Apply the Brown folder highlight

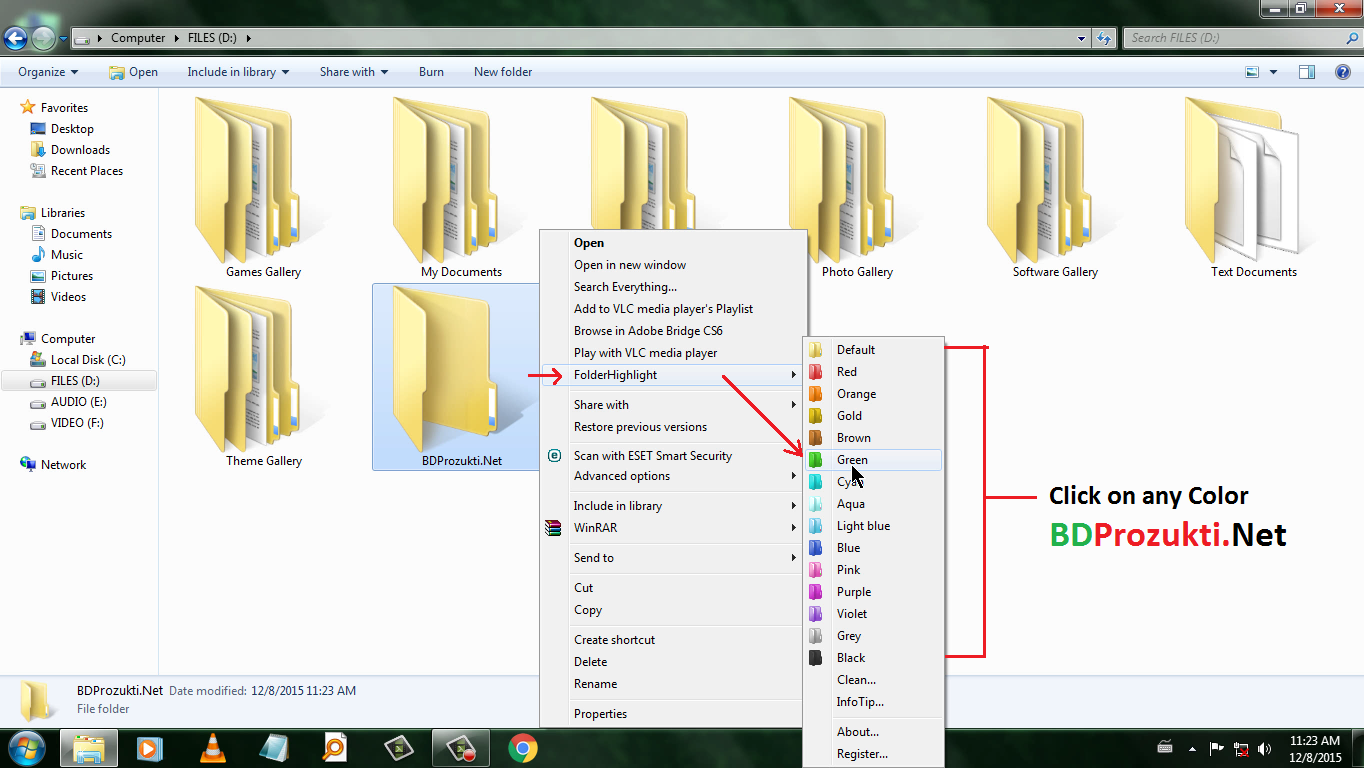click(873, 438)
